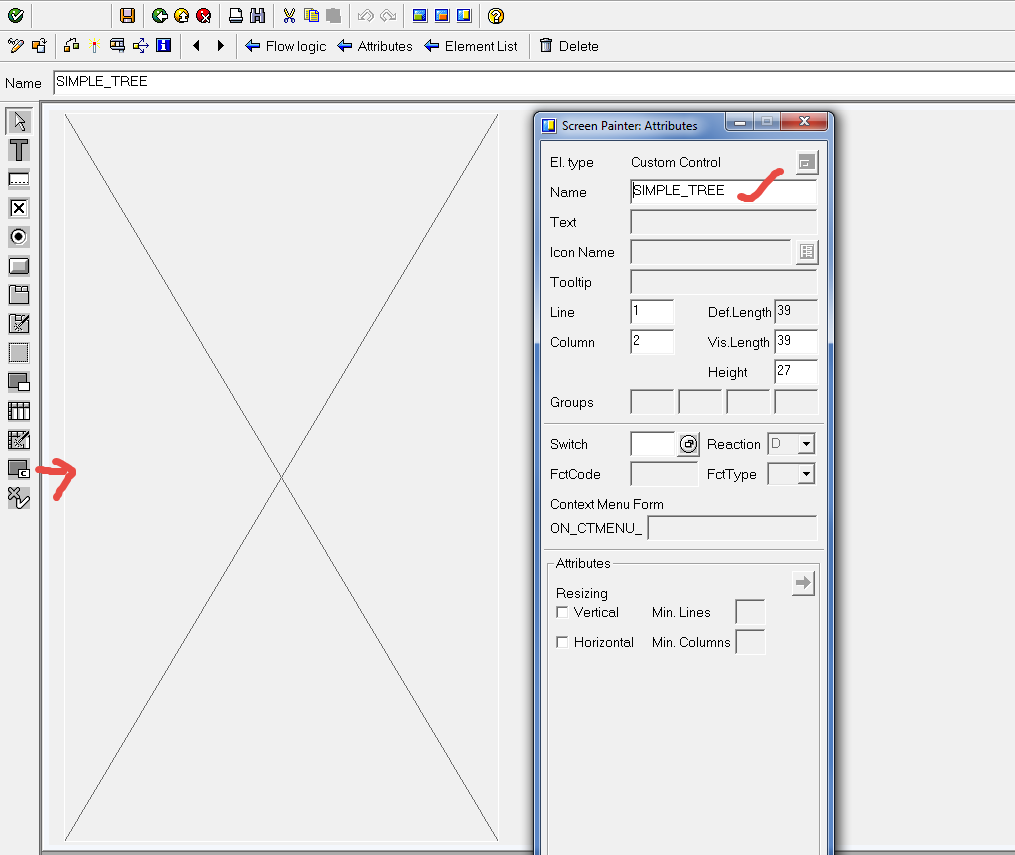Go to Flow logic
1015x855 pixels.
pyautogui.click(x=285, y=46)
